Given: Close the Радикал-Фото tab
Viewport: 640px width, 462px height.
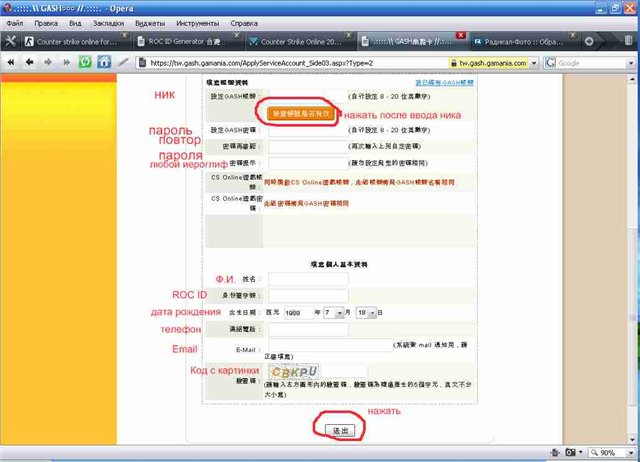Looking at the screenshot, I should (x=573, y=36).
